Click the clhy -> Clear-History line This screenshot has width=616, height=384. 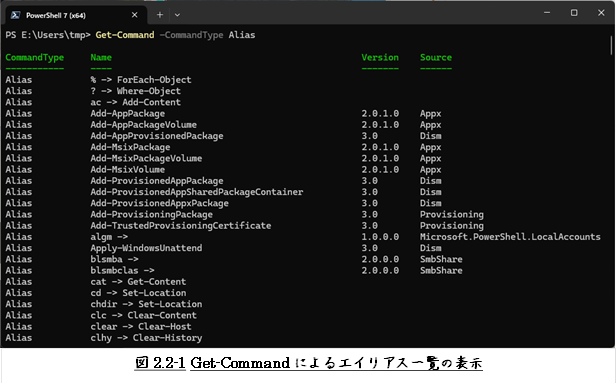point(146,338)
